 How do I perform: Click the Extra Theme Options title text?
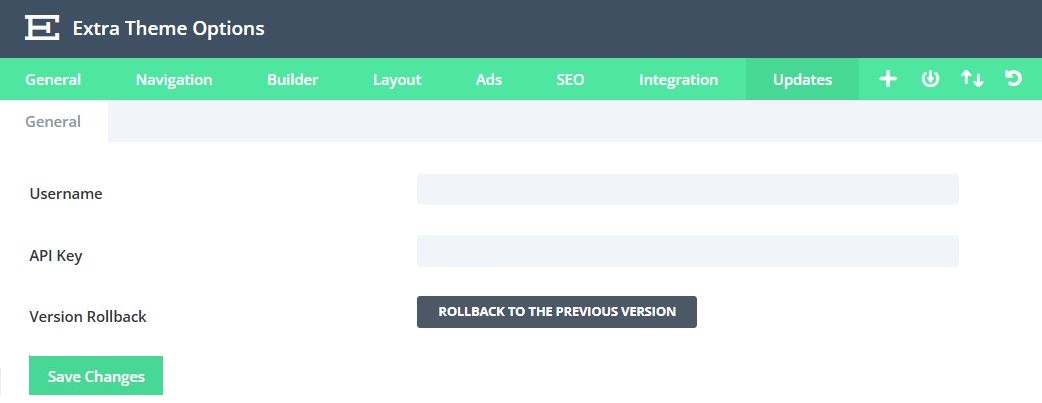click(169, 29)
